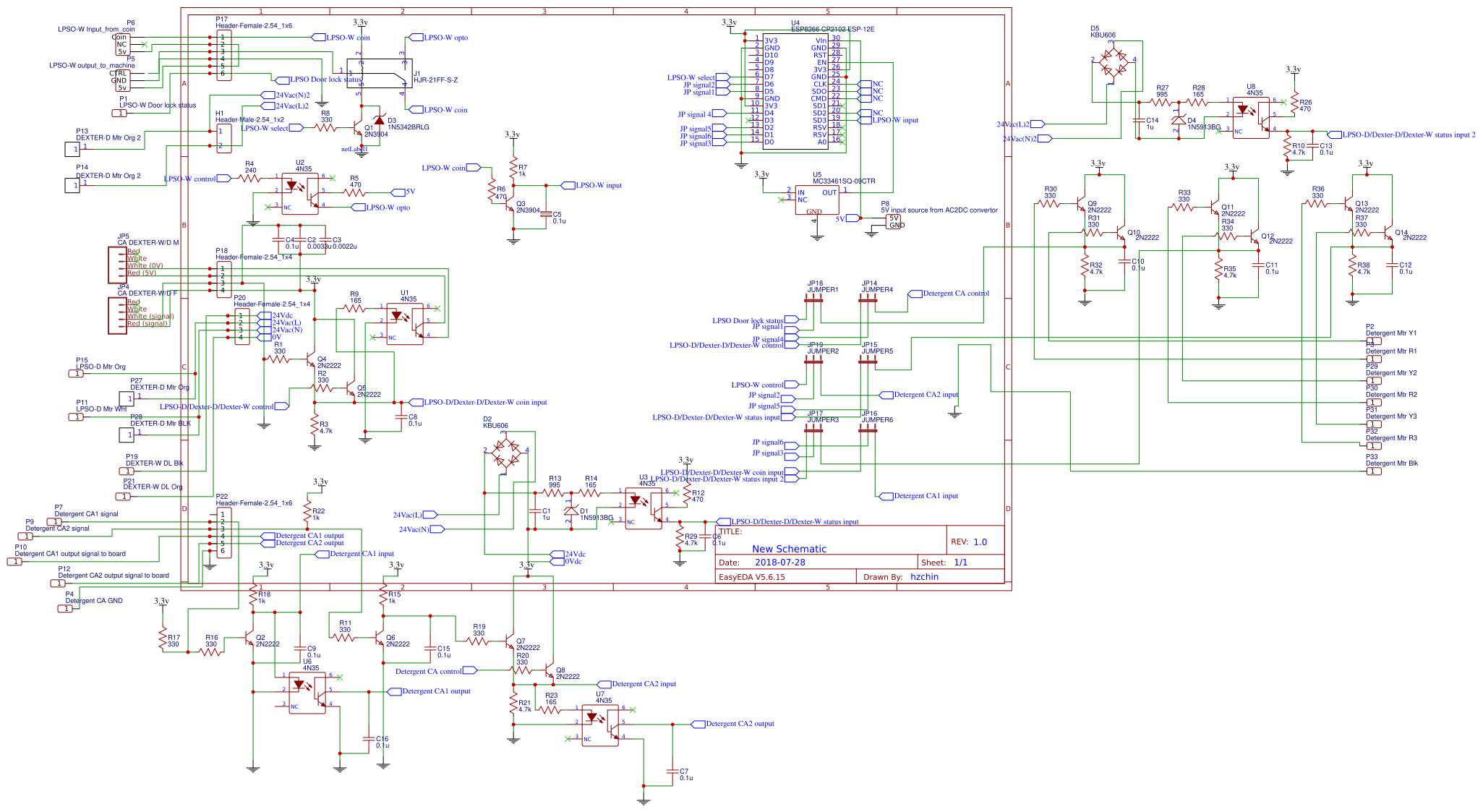1483x812 pixels.
Task: Select capacitor C7 0.1u near U7
Action: coord(672,770)
